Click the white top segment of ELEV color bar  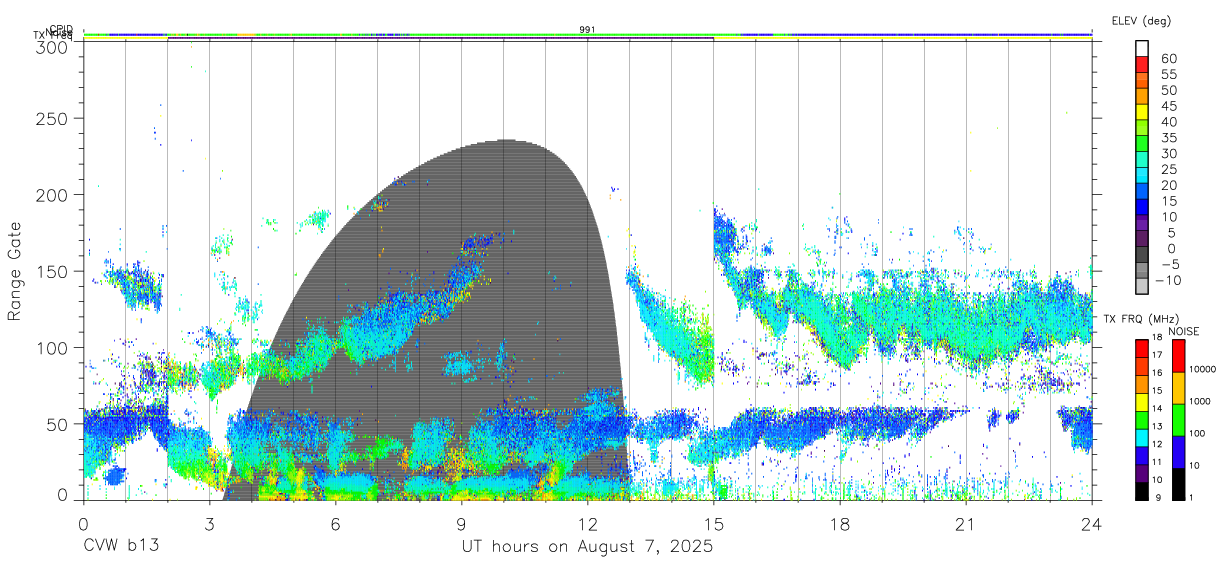pyautogui.click(x=1142, y=47)
